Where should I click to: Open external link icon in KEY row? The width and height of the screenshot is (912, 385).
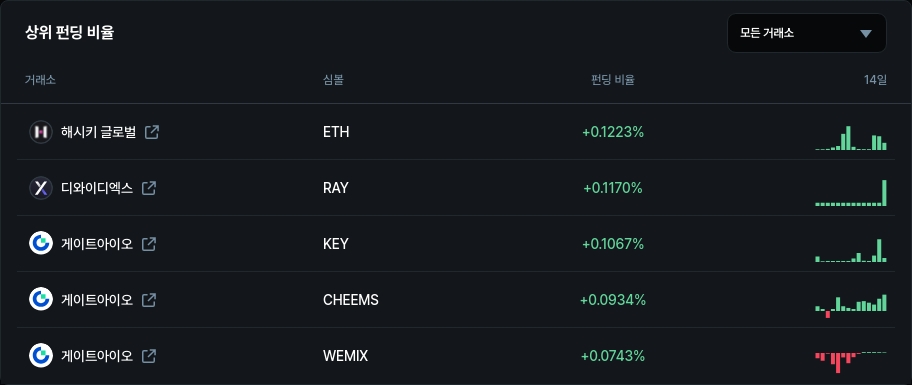(x=149, y=244)
